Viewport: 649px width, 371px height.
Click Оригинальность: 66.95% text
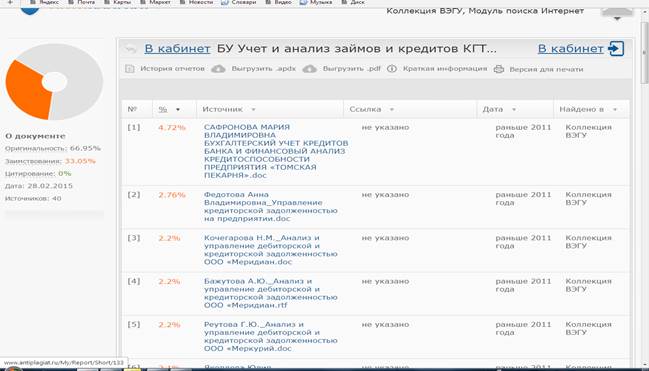click(x=53, y=148)
